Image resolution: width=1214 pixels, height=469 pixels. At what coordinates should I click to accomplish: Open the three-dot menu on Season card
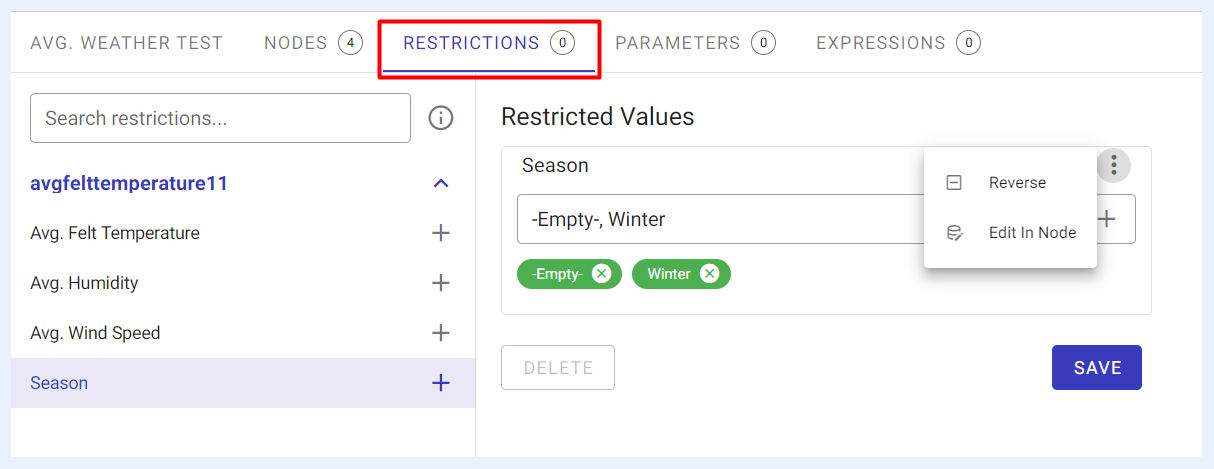click(1114, 165)
